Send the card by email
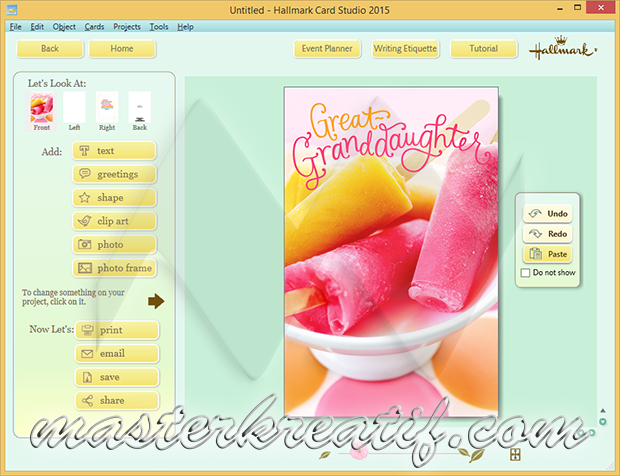The width and height of the screenshot is (620, 476). coord(117,353)
